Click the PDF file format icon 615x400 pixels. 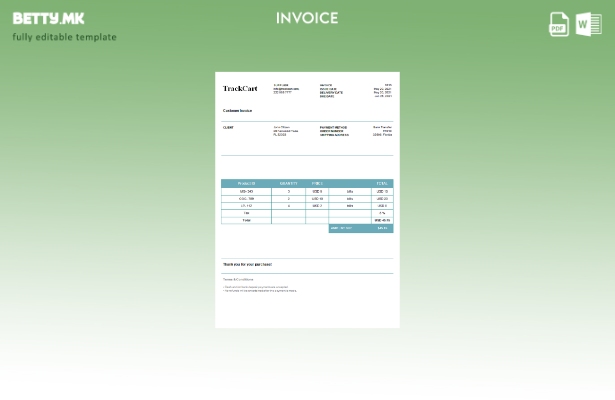click(x=559, y=24)
